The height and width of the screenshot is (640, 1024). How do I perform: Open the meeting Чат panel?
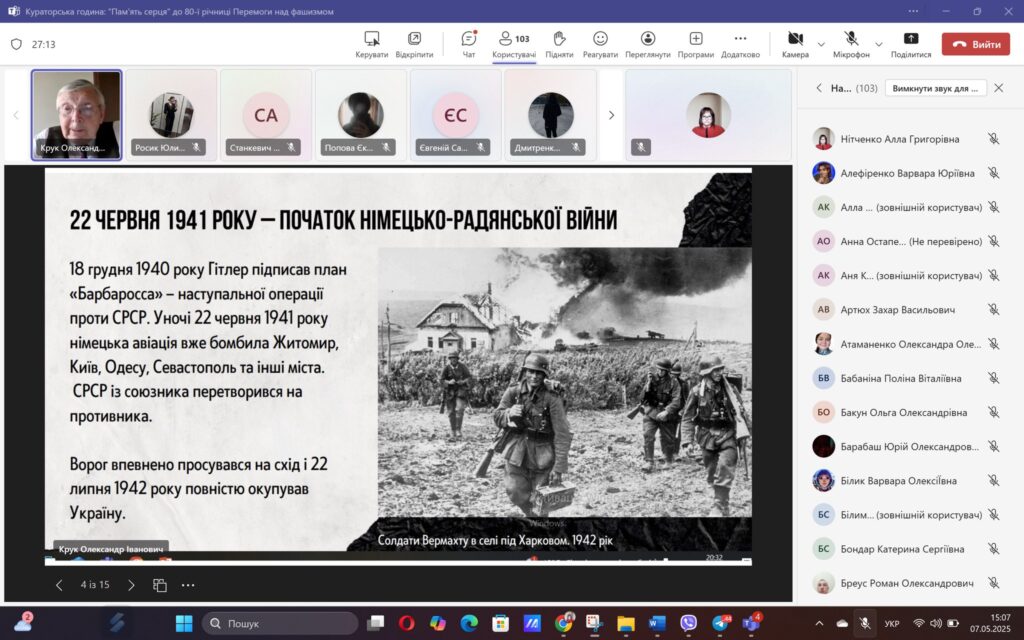tap(469, 44)
